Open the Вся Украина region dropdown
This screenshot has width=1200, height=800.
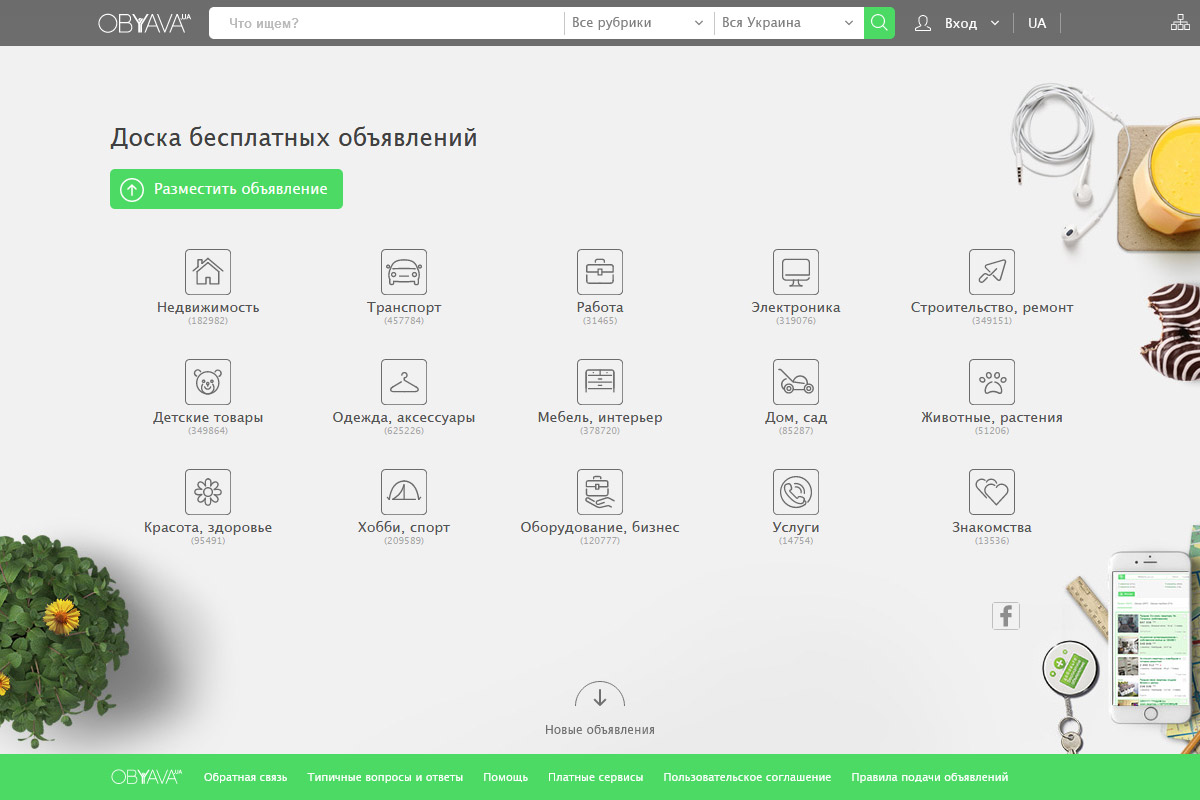[788, 23]
